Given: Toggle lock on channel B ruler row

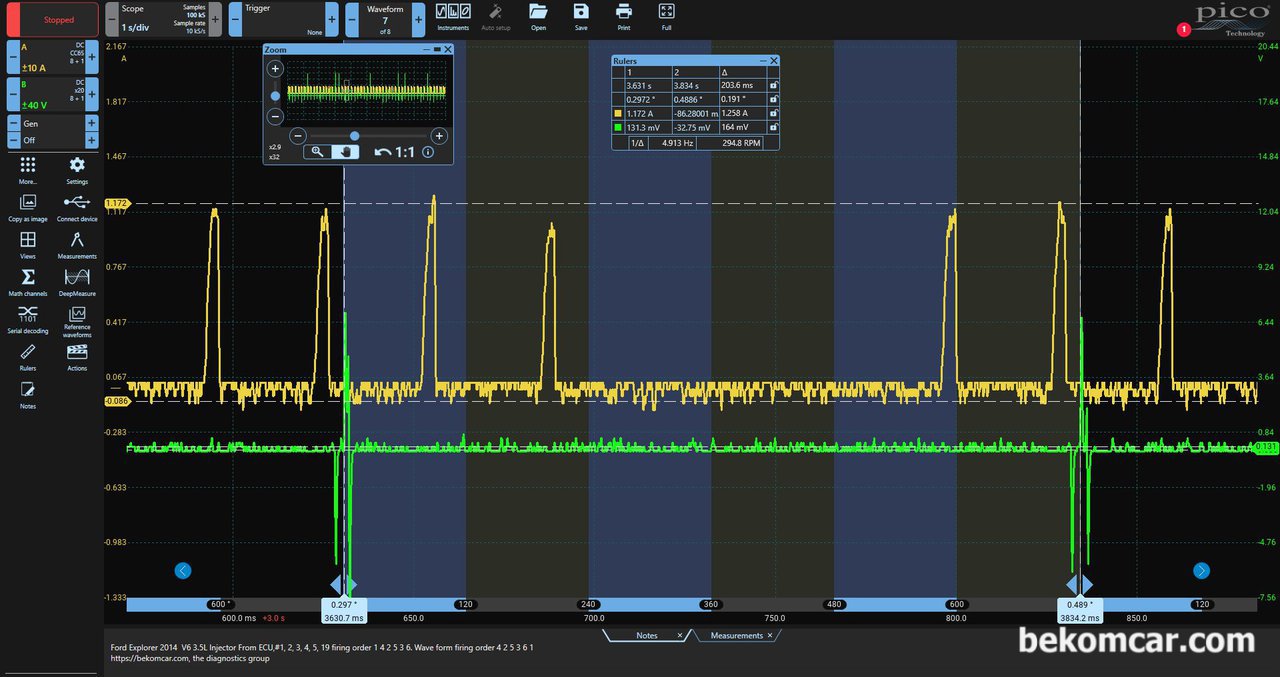Looking at the screenshot, I should 772,128.
